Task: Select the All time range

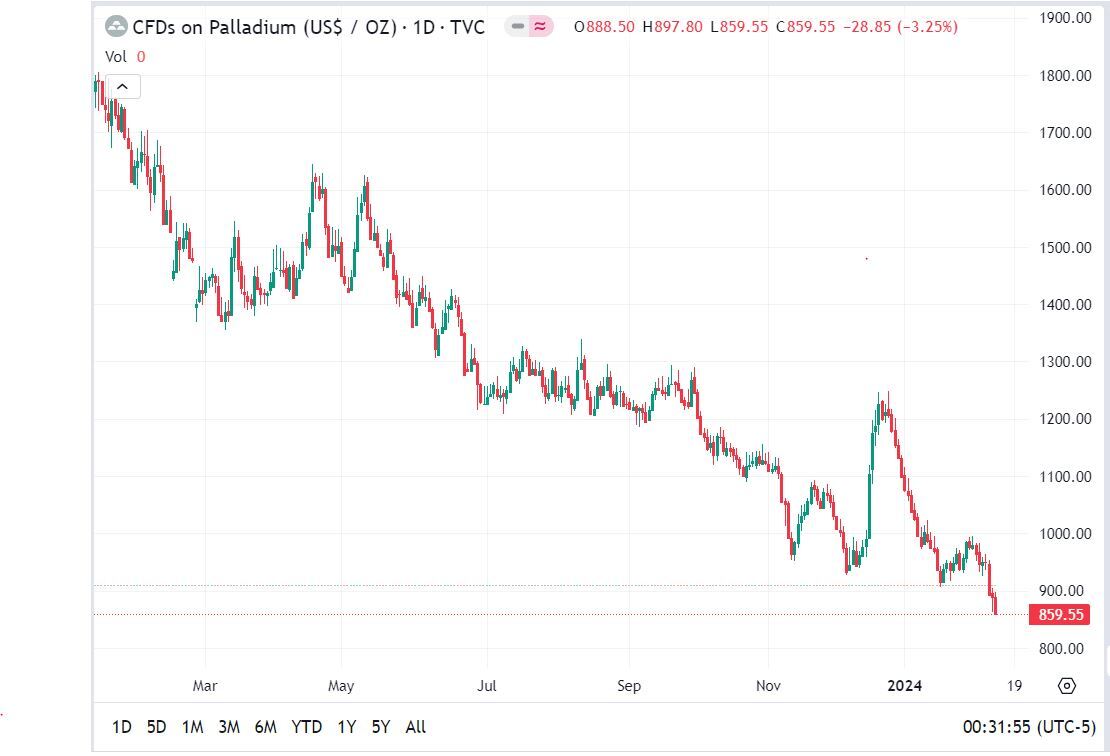Action: 416,727
